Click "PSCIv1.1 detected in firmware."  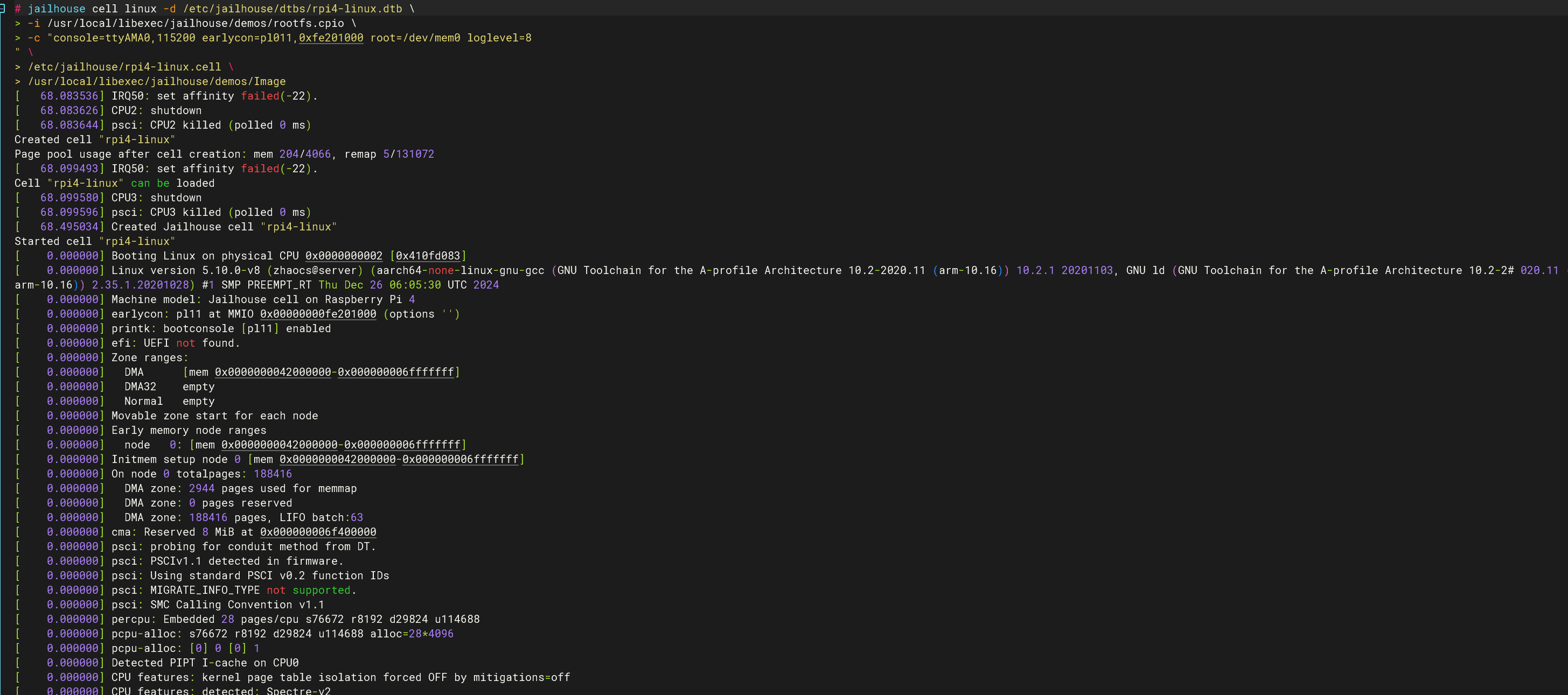click(247, 561)
